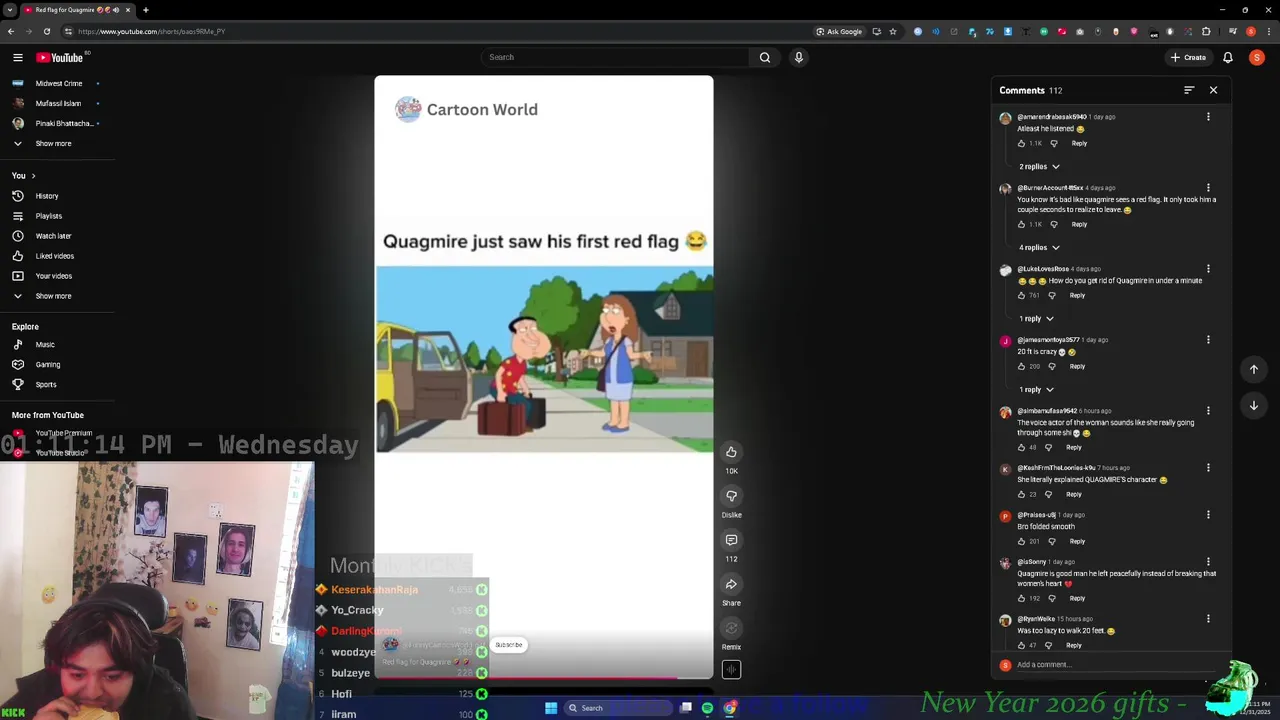1280x720 pixels.
Task: Expand the You section header
Action: tap(24, 175)
